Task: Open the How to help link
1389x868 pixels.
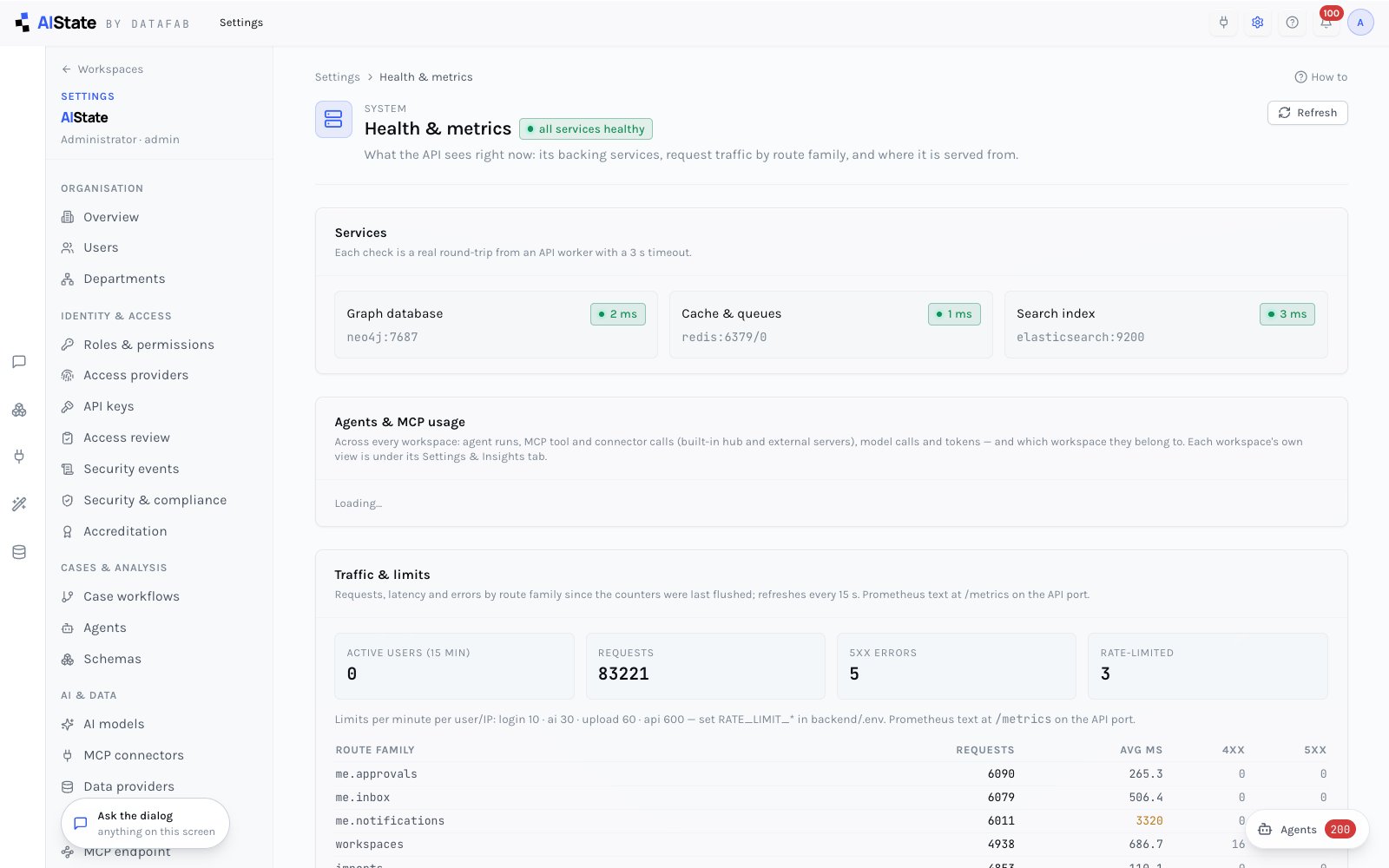Action: (1321, 77)
